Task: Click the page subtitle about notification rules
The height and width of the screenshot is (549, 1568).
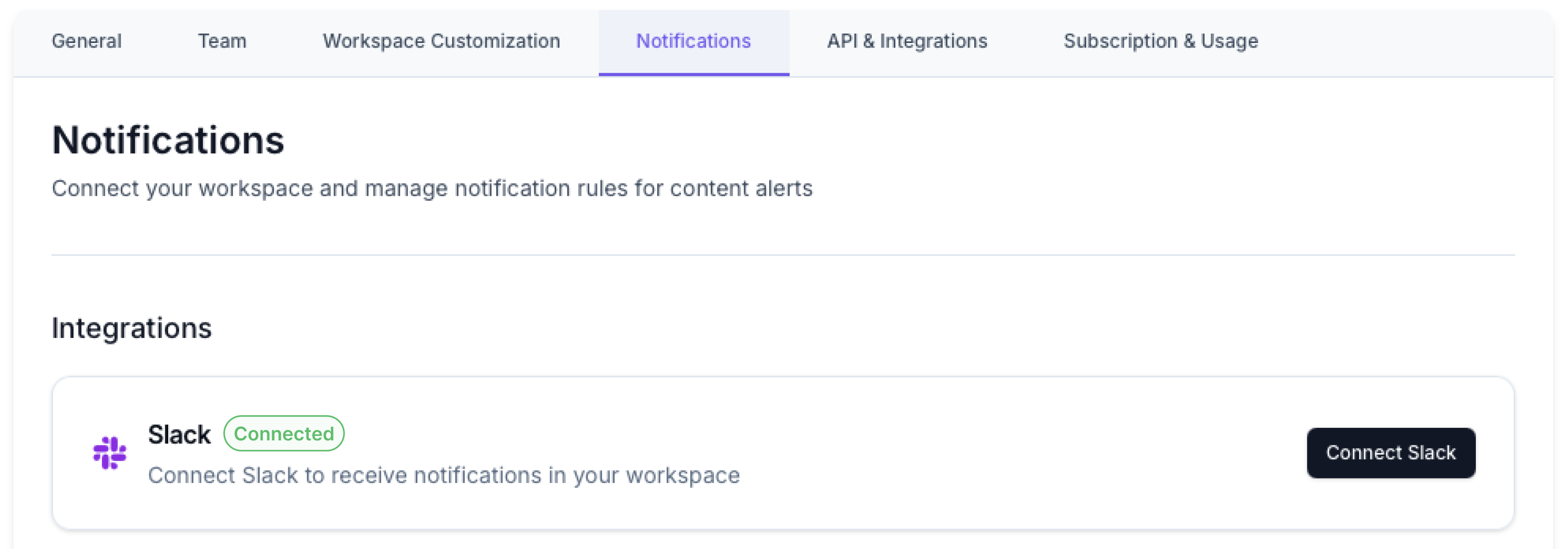Action: pos(432,189)
